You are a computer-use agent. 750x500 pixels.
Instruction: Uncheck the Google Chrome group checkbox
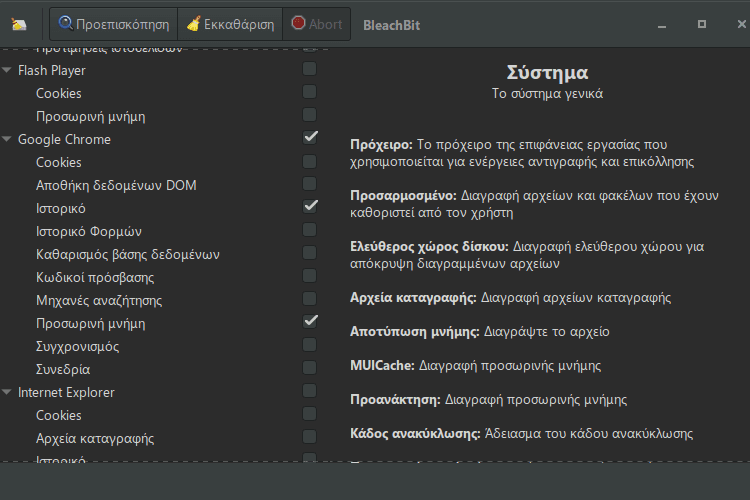pyautogui.click(x=310, y=137)
